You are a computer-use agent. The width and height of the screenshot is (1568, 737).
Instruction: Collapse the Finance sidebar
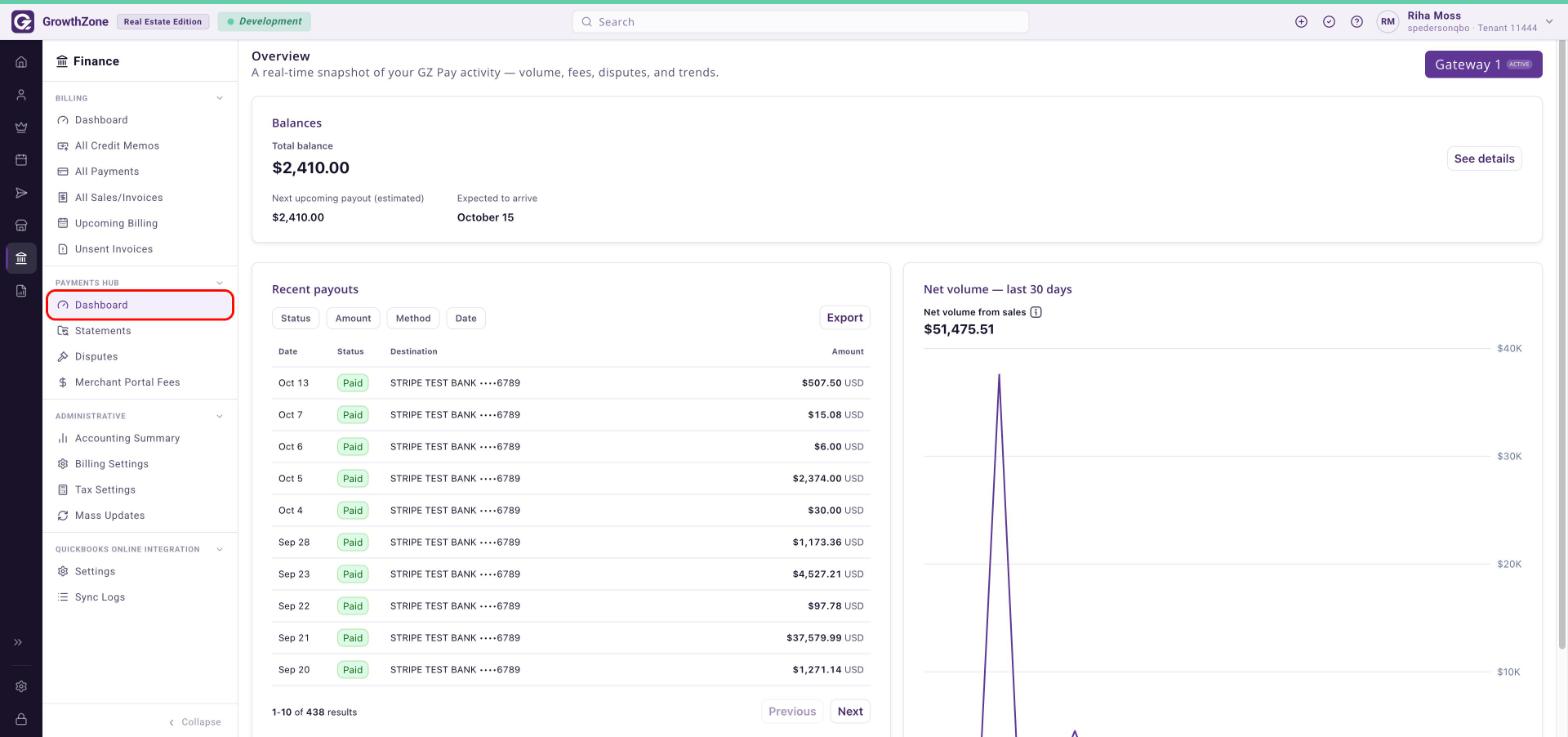[195, 722]
